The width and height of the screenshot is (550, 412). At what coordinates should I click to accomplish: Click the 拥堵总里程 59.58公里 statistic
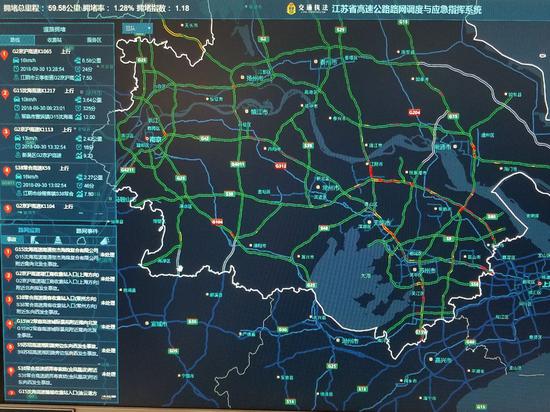41,8
